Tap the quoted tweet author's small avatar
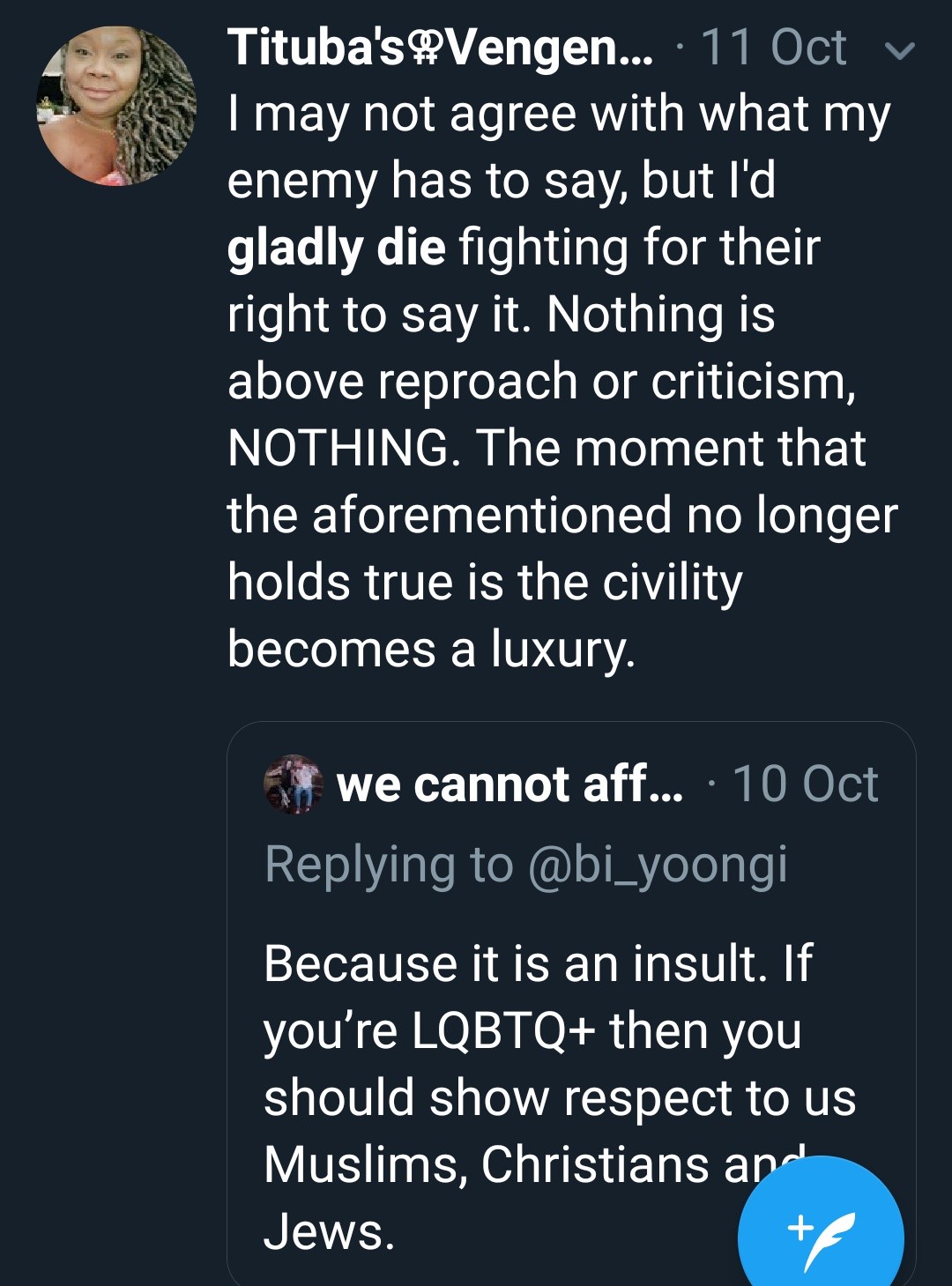This screenshot has height=1286, width=952. point(294,784)
